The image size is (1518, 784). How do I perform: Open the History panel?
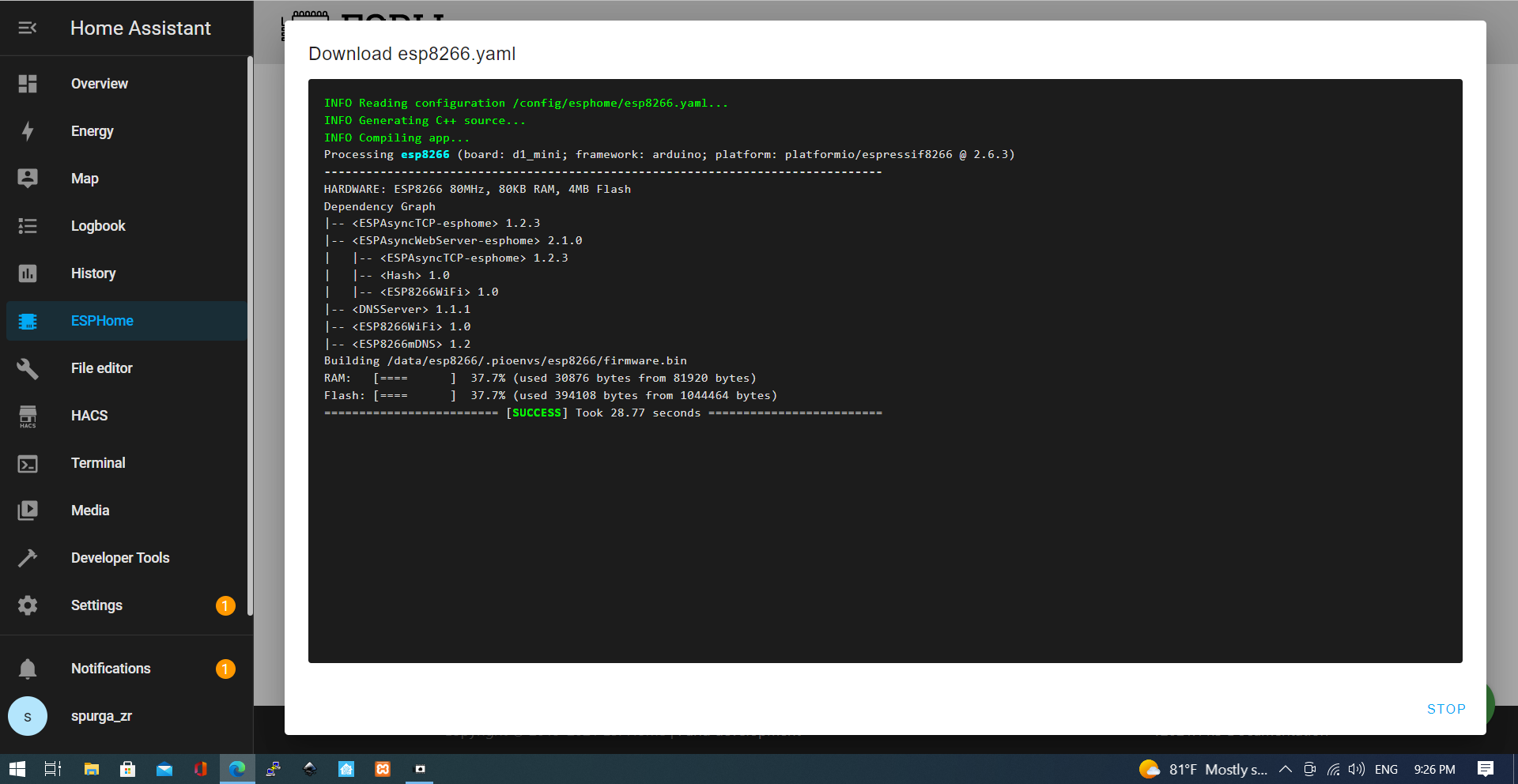click(x=126, y=273)
